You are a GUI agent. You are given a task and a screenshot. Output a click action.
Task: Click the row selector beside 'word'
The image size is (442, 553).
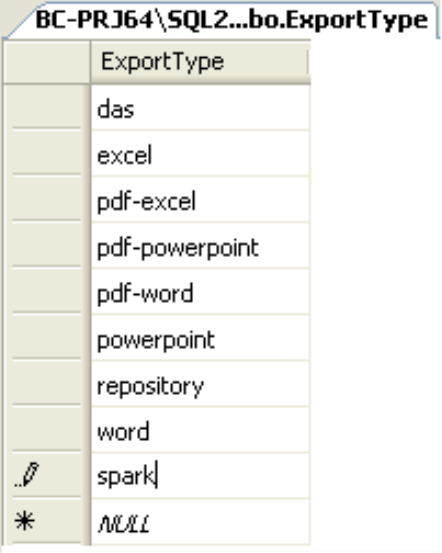[x=47, y=429]
